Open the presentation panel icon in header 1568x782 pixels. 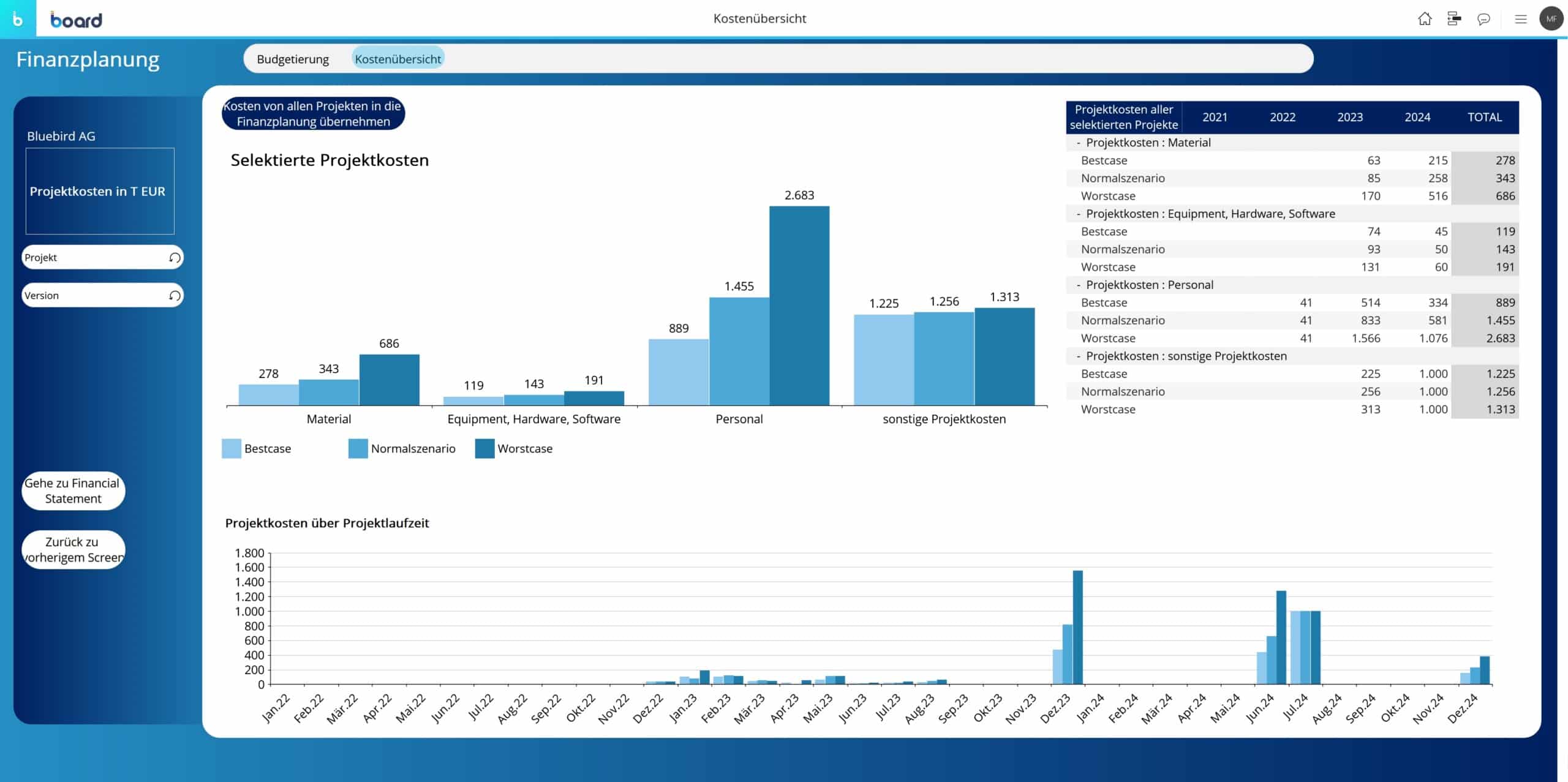click(x=1454, y=19)
